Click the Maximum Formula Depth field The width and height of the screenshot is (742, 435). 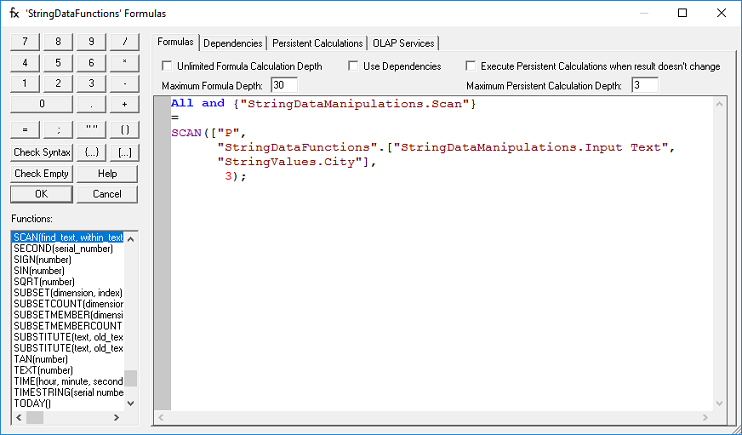pyautogui.click(x=284, y=86)
